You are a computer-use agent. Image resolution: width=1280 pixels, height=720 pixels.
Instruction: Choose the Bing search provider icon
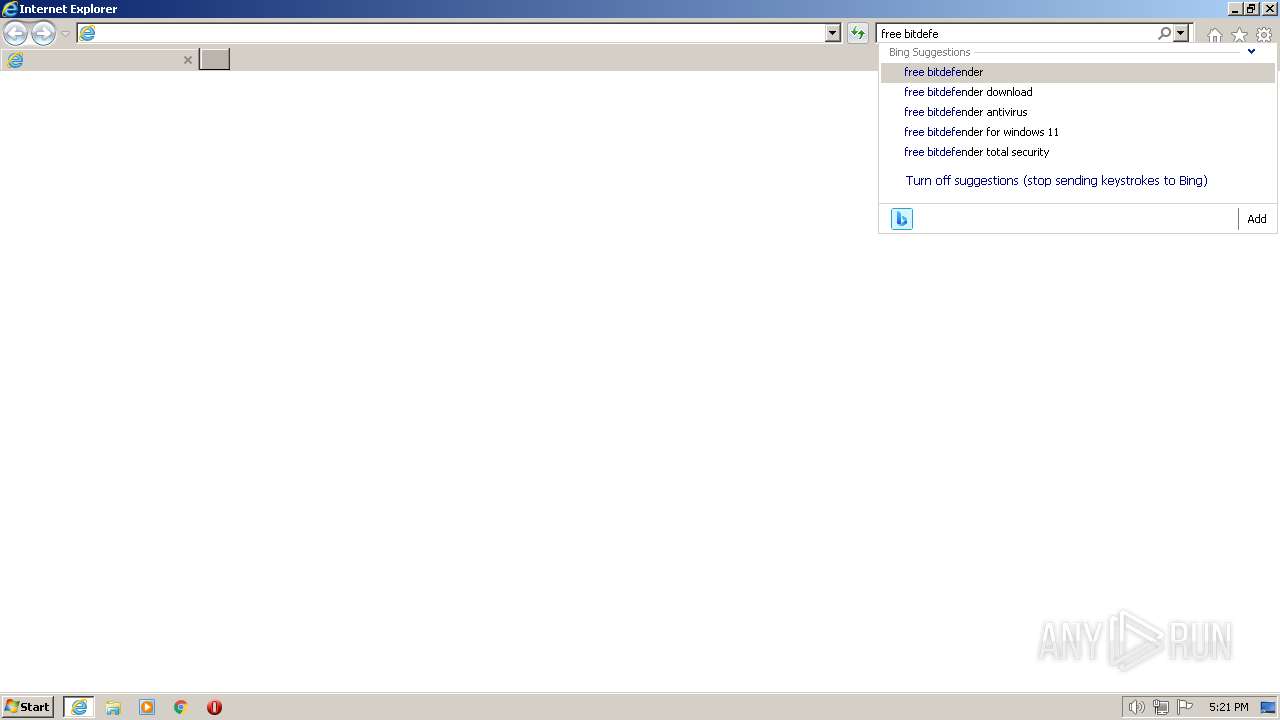[x=902, y=219]
